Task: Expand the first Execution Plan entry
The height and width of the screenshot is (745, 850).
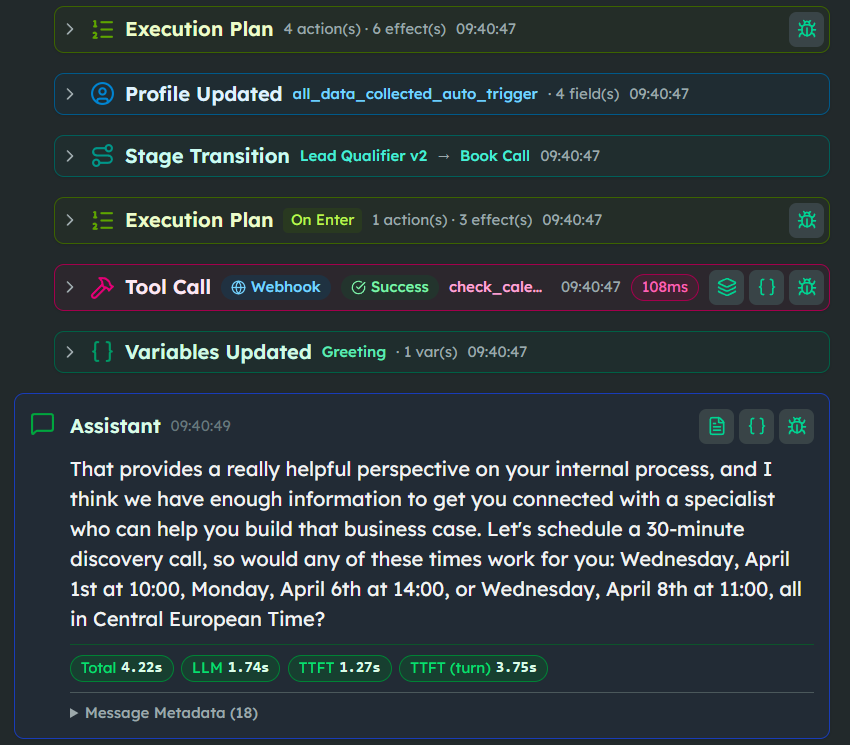Action: [69, 30]
